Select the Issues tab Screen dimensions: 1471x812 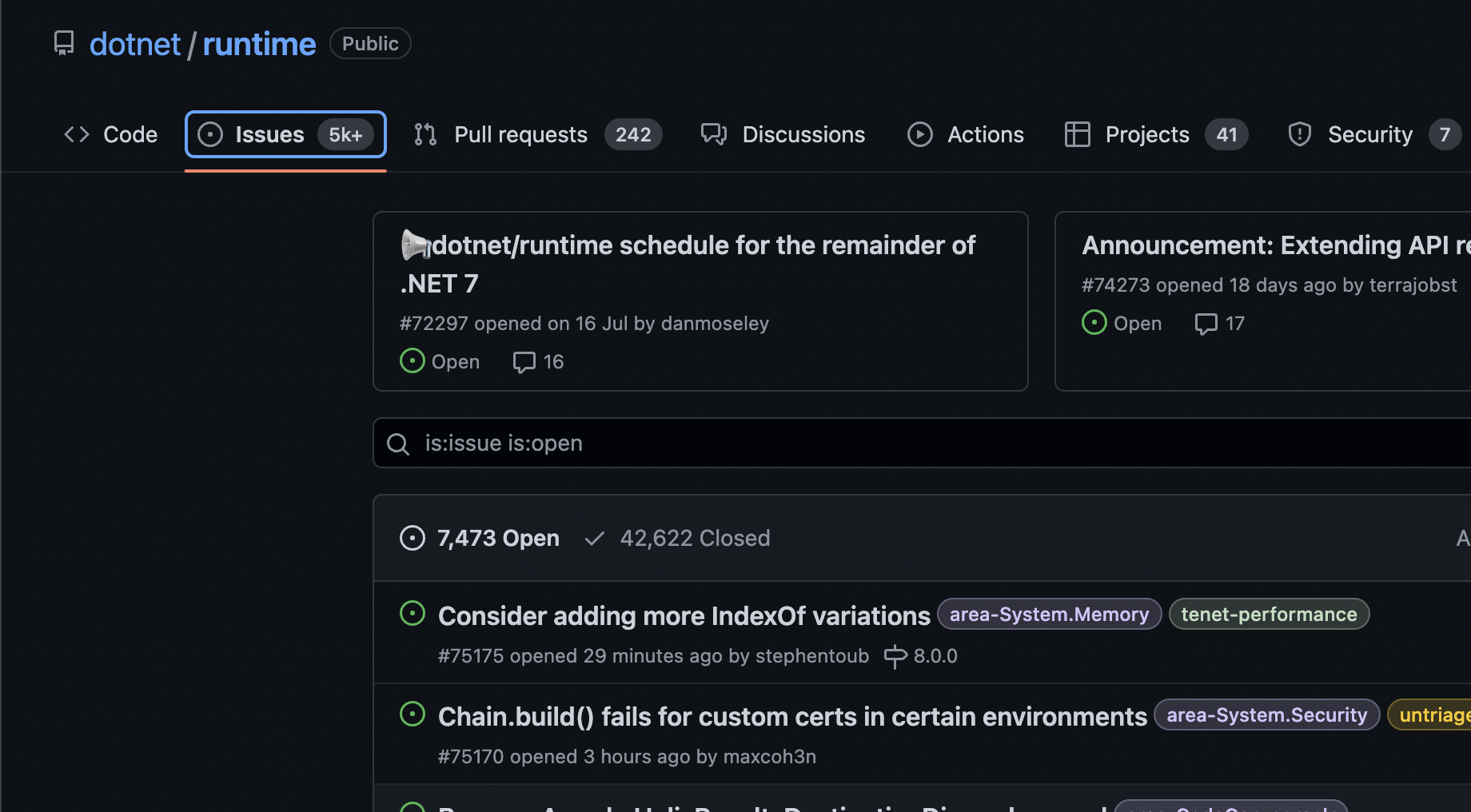(285, 134)
